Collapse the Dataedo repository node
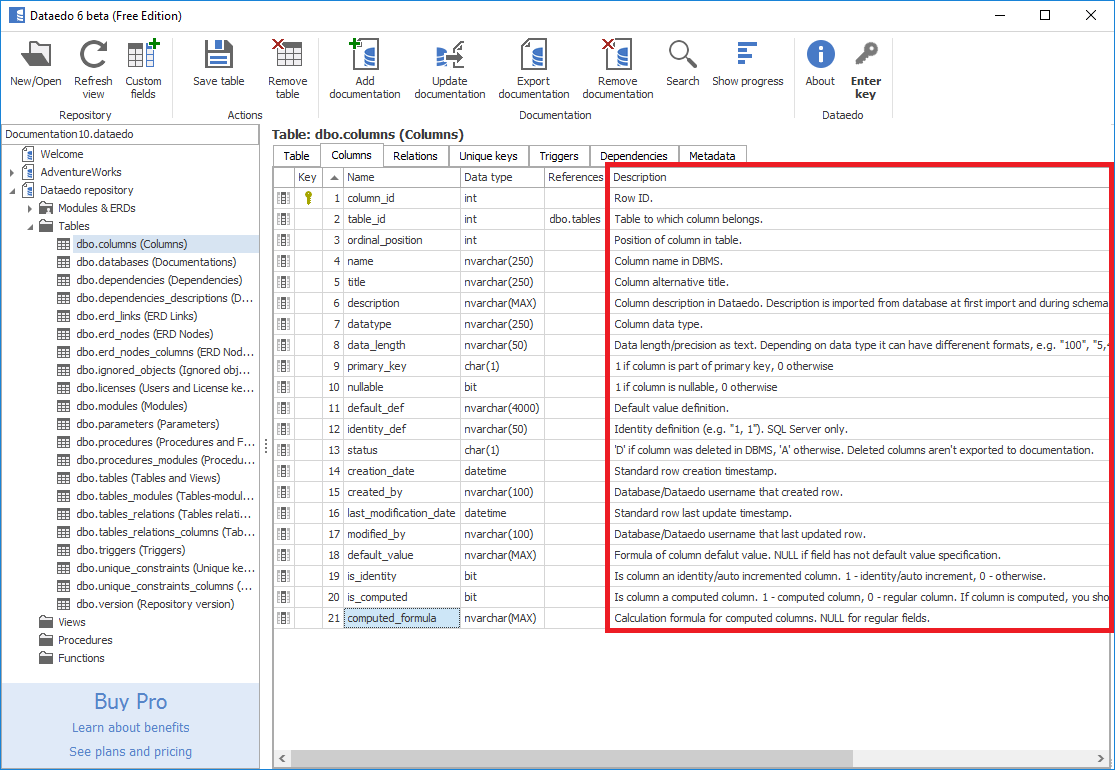The width and height of the screenshot is (1115, 770). (x=12, y=191)
